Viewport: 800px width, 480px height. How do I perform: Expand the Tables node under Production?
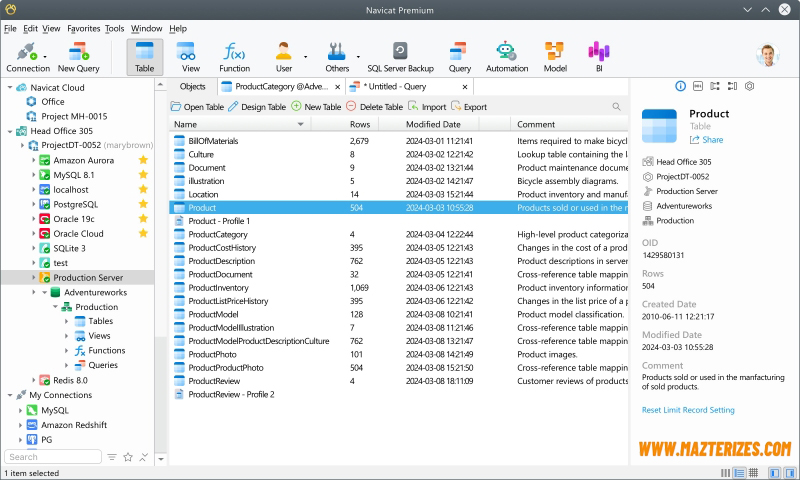click(x=66, y=321)
